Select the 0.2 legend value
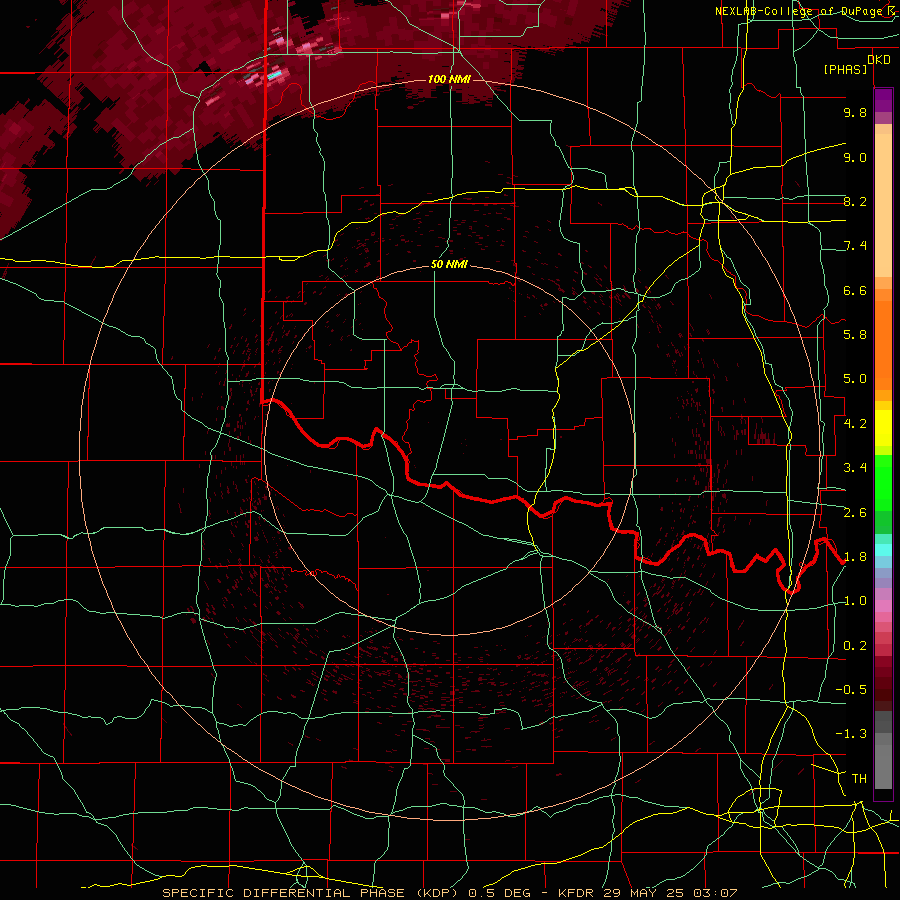This screenshot has height=900, width=900. coord(855,646)
